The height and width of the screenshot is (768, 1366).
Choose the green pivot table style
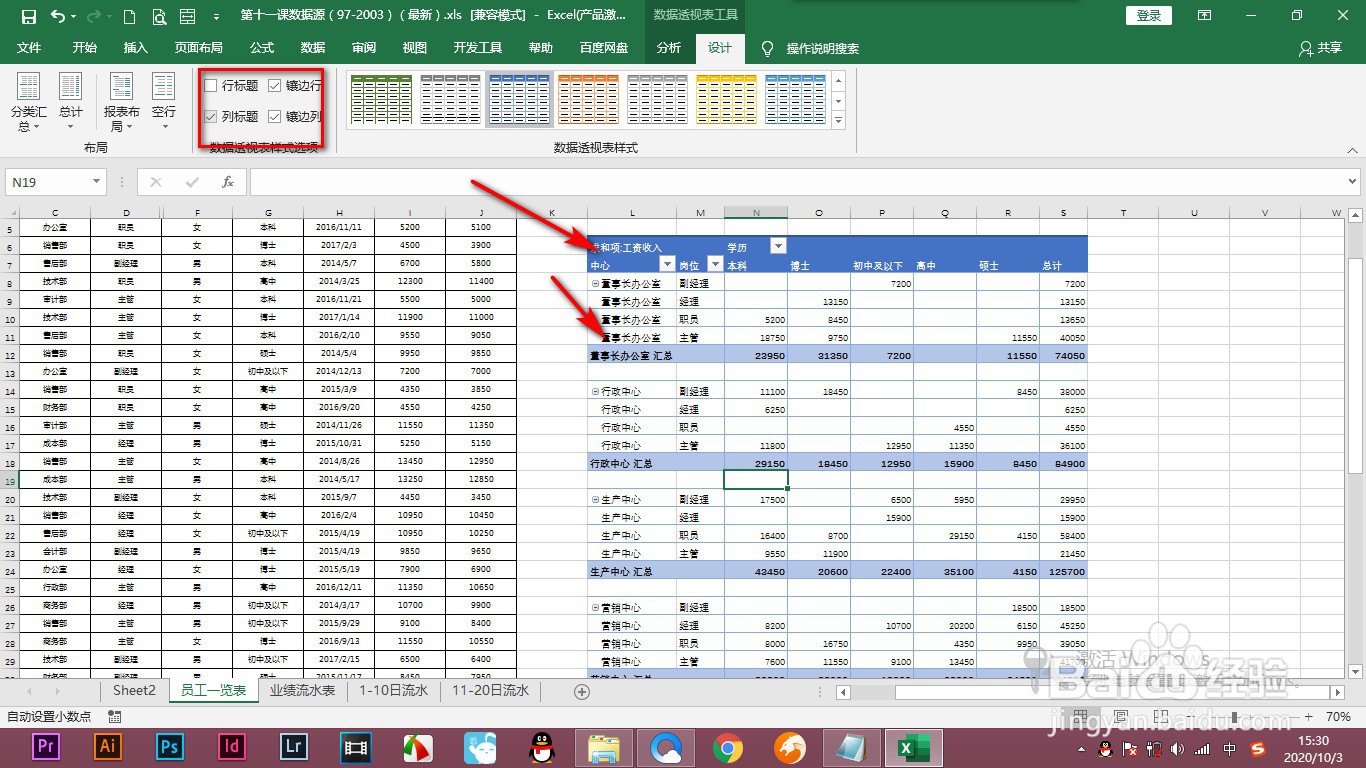pyautogui.click(x=381, y=100)
